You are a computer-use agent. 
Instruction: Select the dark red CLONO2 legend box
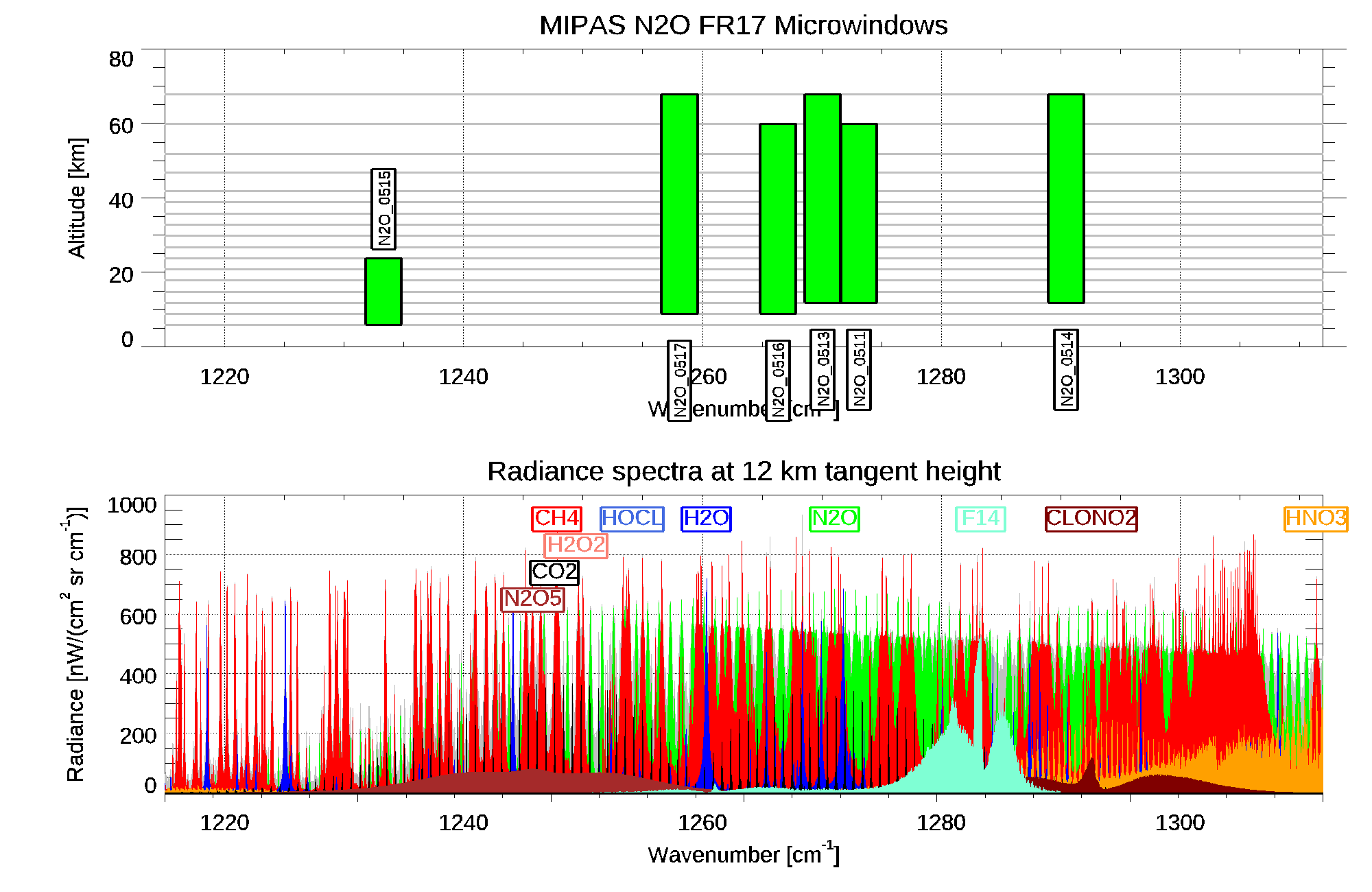point(1091,518)
